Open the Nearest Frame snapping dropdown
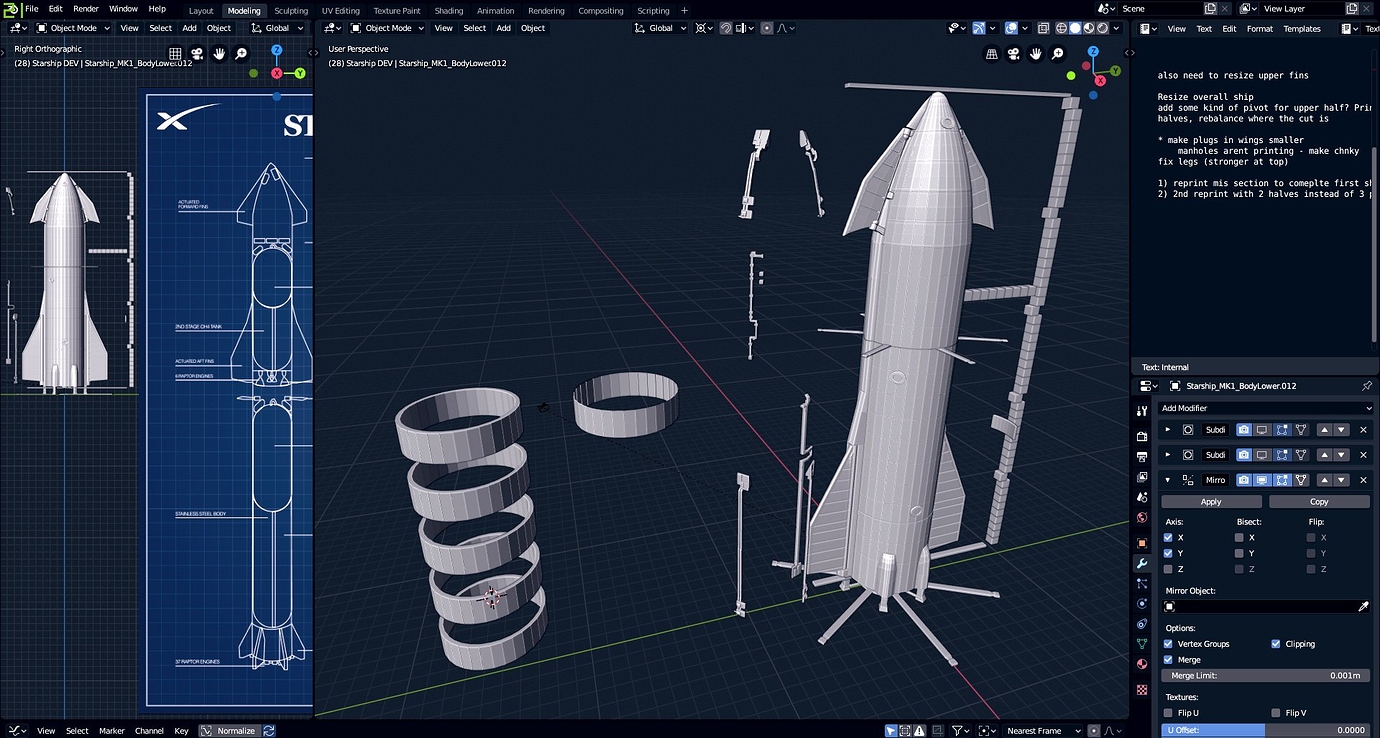 tap(1042, 731)
